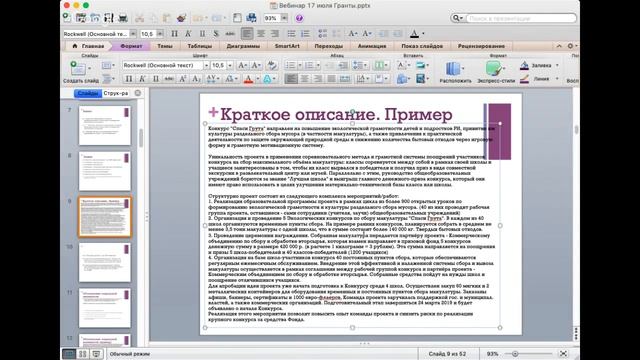This screenshot has width=640, height=360.
Task: Align text right in the ribbon Абзац group
Action: (318, 78)
